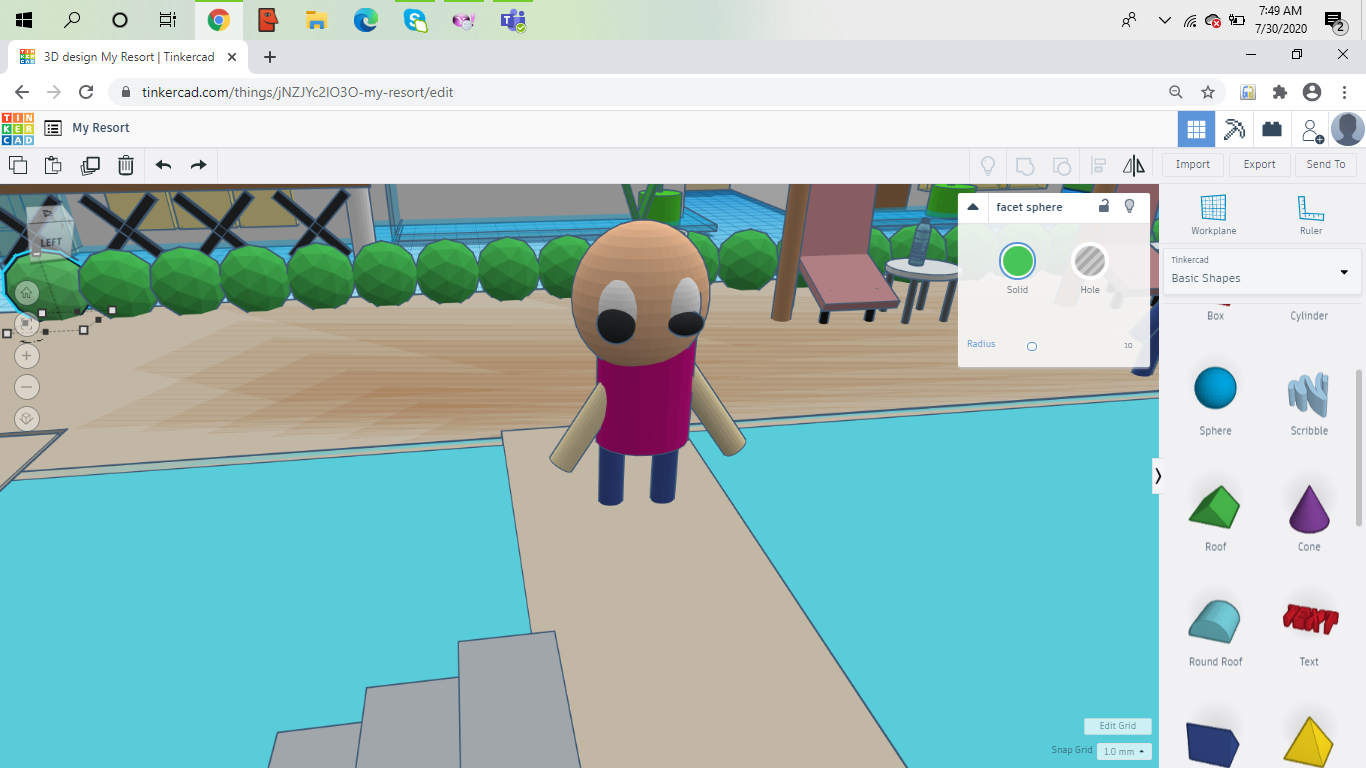Image resolution: width=1366 pixels, height=768 pixels.
Task: Reset to Home view
Action: pos(27,293)
